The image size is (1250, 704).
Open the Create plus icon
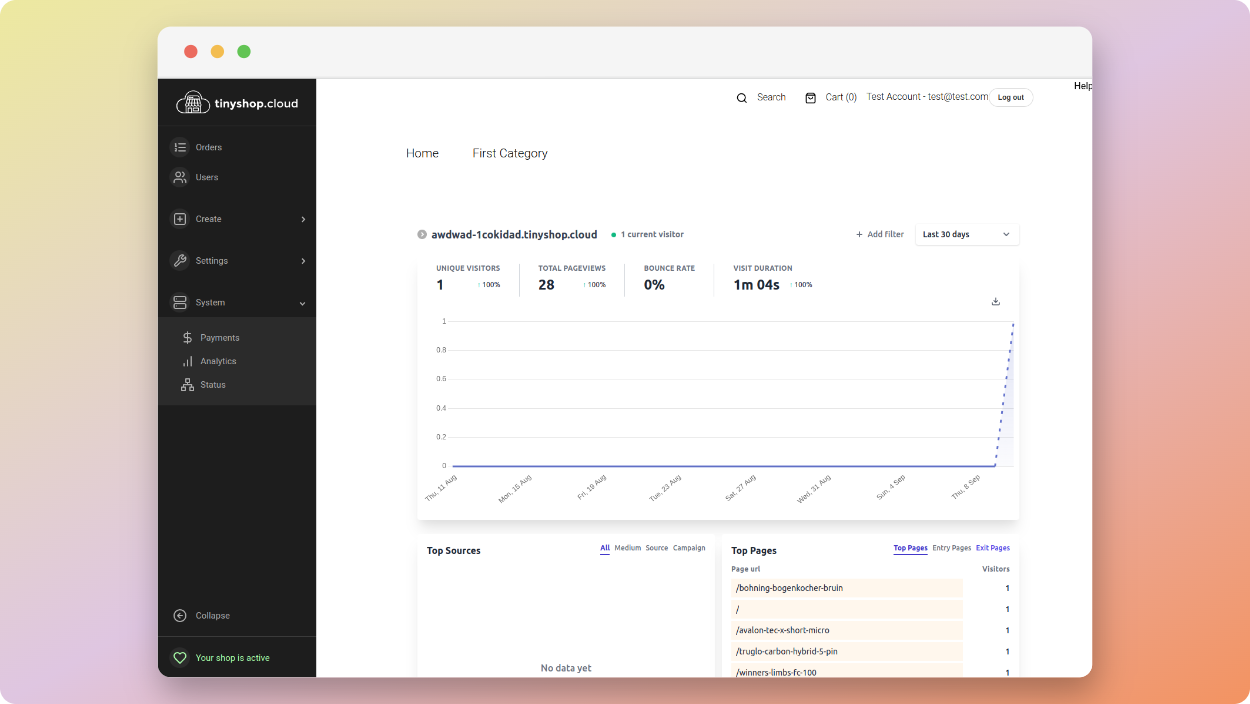pos(181,219)
